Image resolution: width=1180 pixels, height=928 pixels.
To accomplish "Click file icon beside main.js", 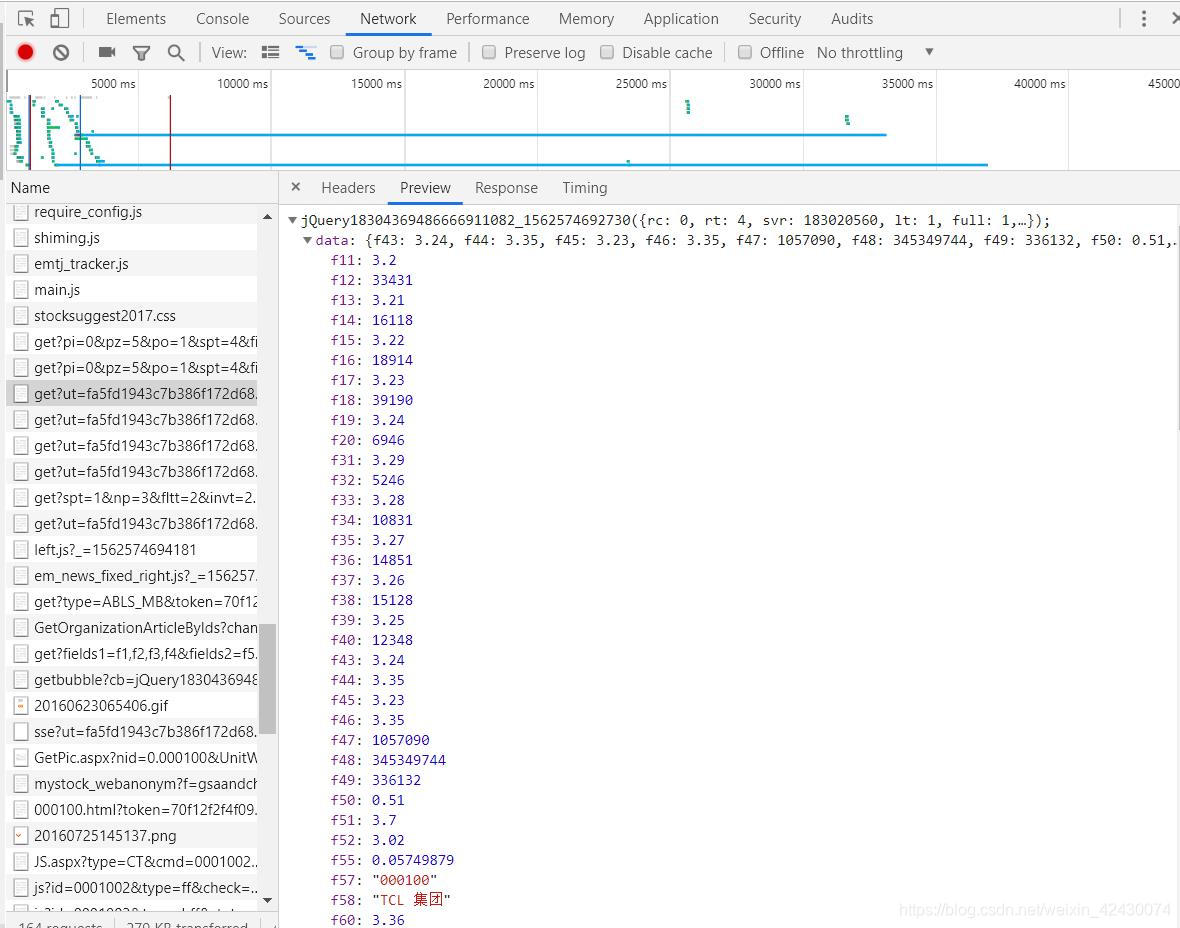I will point(21,290).
